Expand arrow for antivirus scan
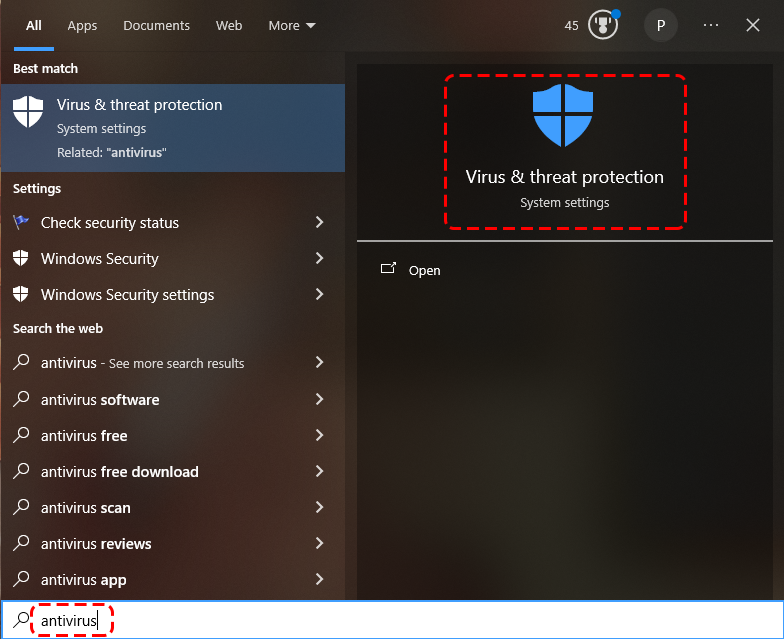Image resolution: width=784 pixels, height=639 pixels. pos(320,507)
